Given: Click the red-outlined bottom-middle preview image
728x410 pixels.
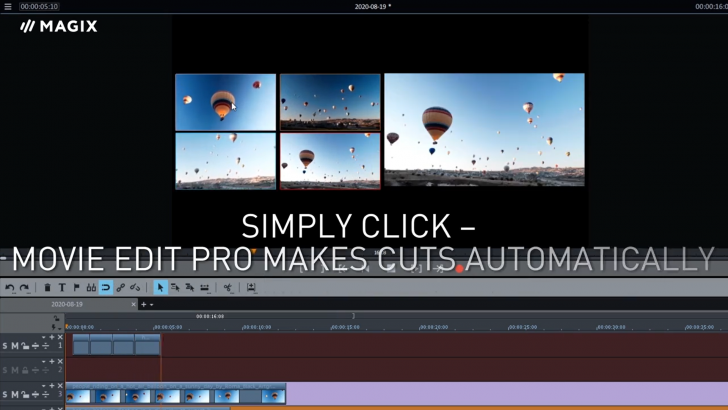Looking at the screenshot, I should (330, 161).
